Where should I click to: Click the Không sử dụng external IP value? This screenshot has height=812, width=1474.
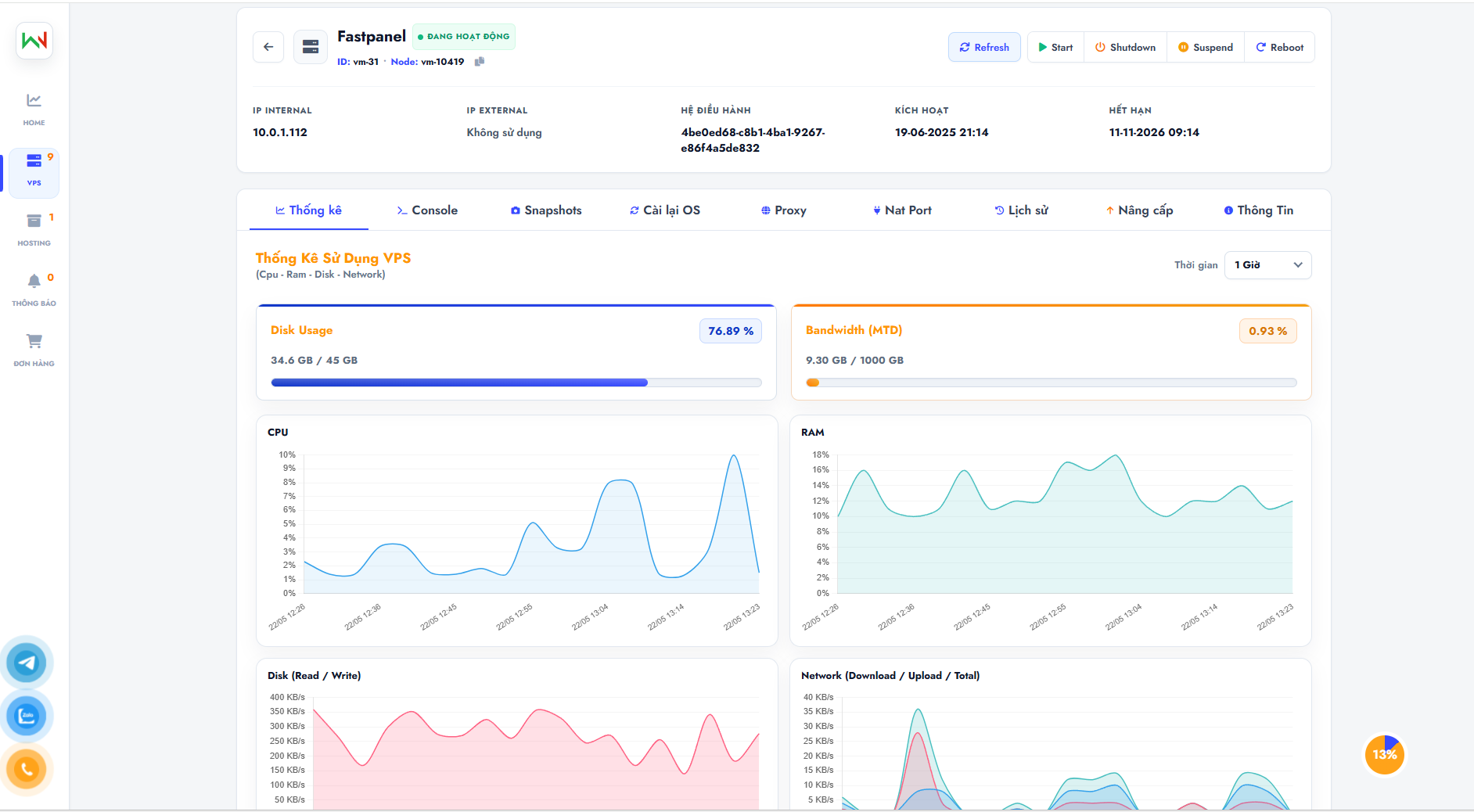[x=504, y=132]
